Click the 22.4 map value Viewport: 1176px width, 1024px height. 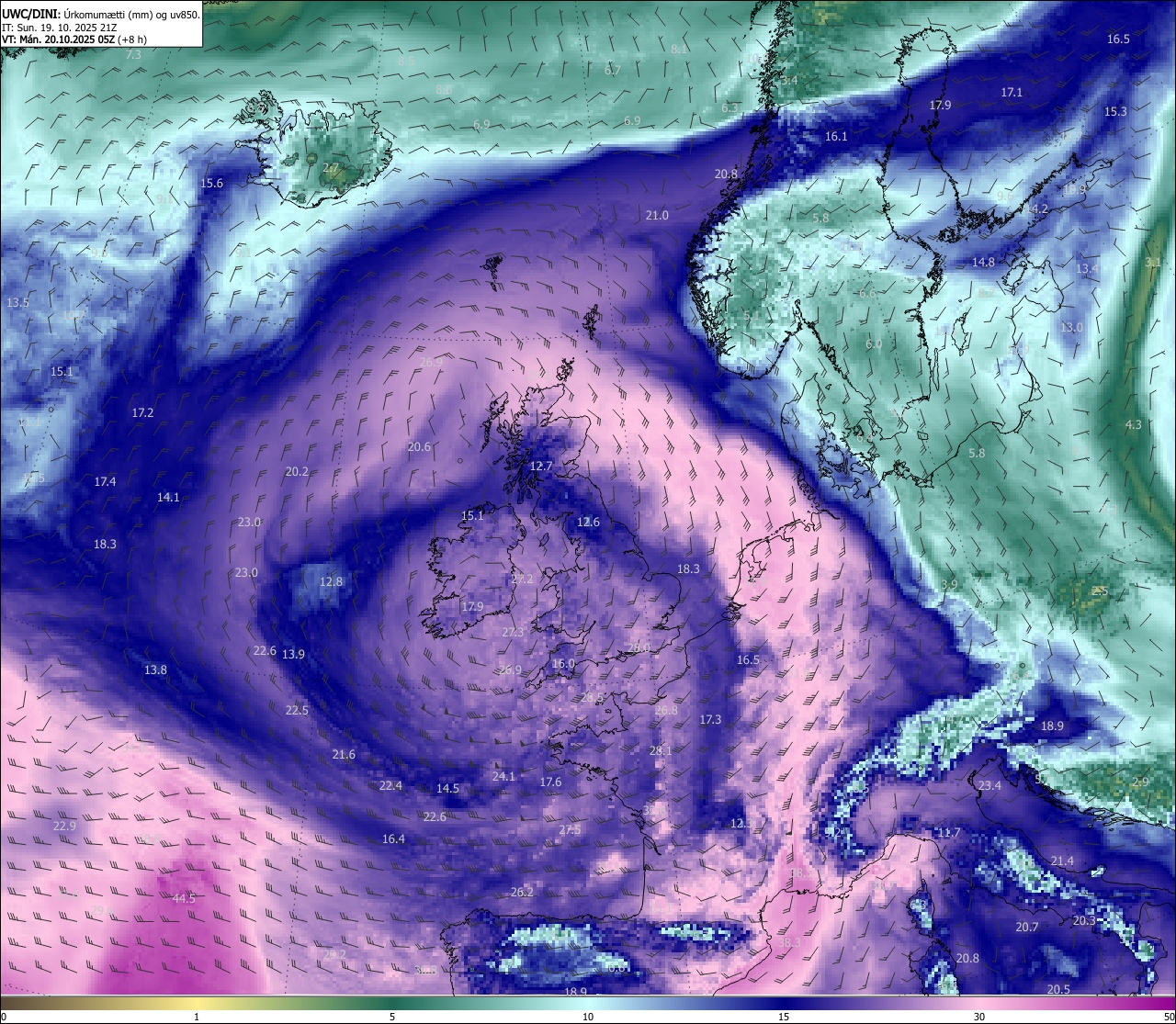coord(390,785)
